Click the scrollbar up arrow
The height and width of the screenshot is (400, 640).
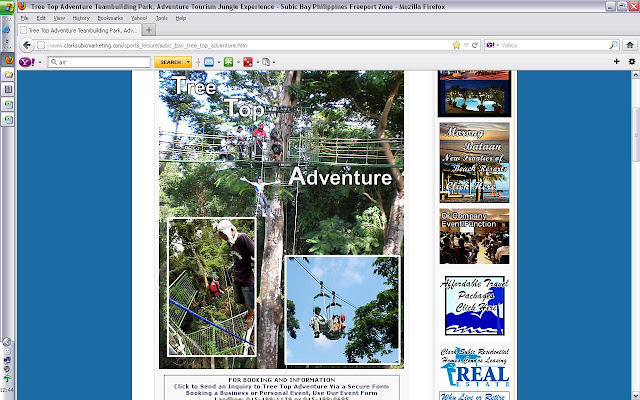(x=635, y=75)
